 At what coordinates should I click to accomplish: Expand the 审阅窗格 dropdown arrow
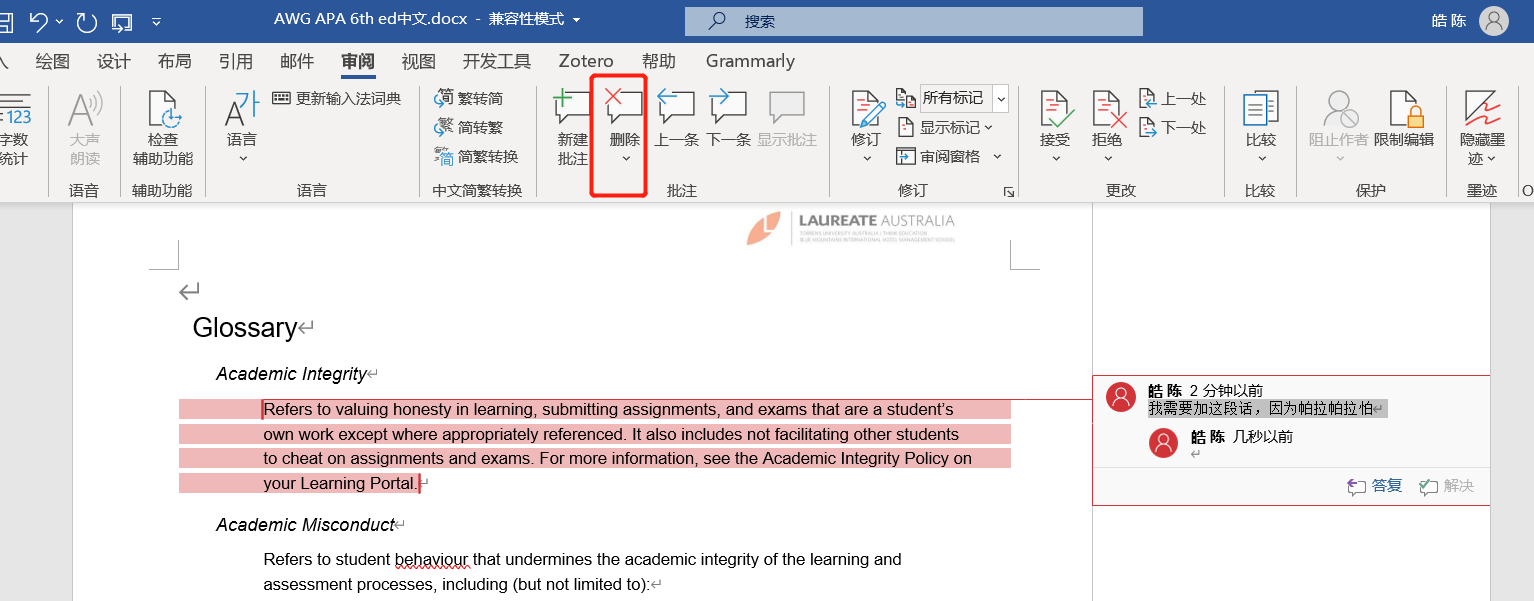(x=997, y=156)
